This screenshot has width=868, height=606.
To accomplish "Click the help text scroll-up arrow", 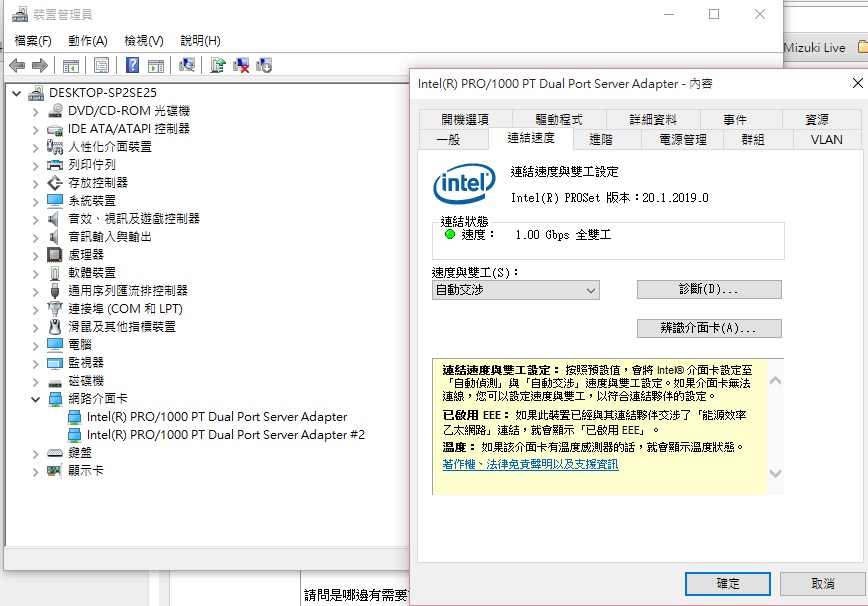I will tap(776, 381).
